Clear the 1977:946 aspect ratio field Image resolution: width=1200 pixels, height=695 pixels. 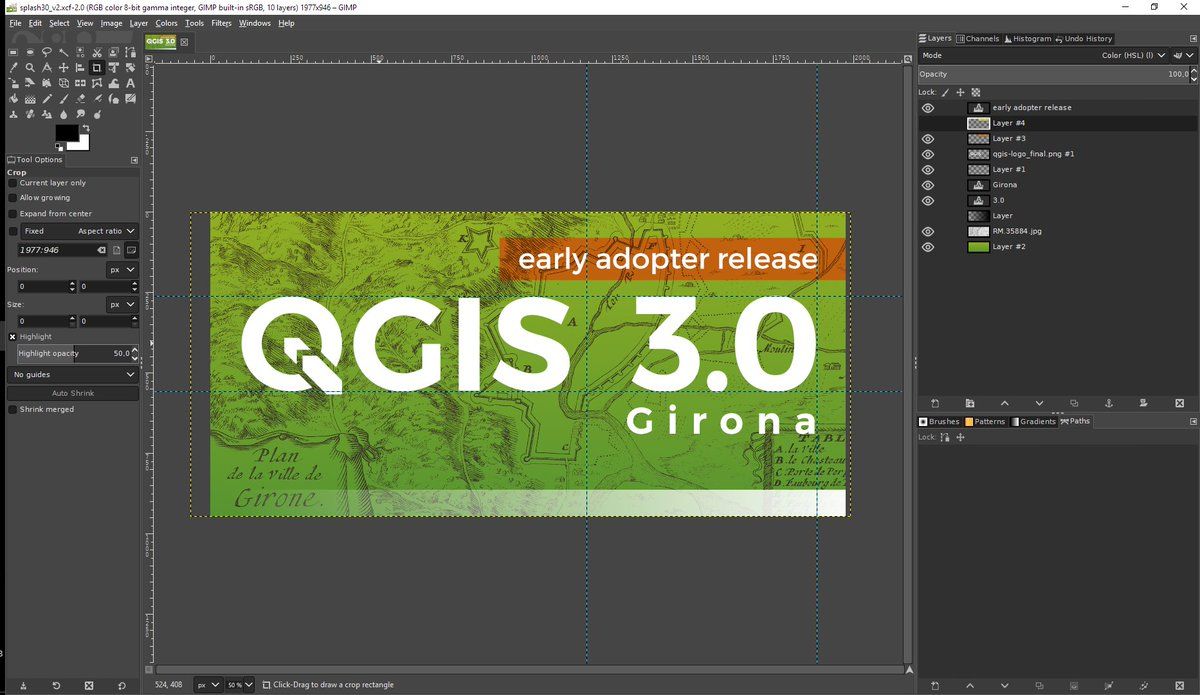pos(101,249)
